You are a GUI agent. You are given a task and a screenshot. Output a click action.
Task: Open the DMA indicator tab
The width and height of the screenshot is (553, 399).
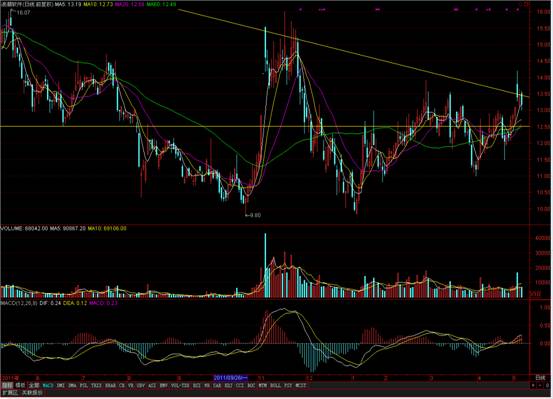point(72,386)
